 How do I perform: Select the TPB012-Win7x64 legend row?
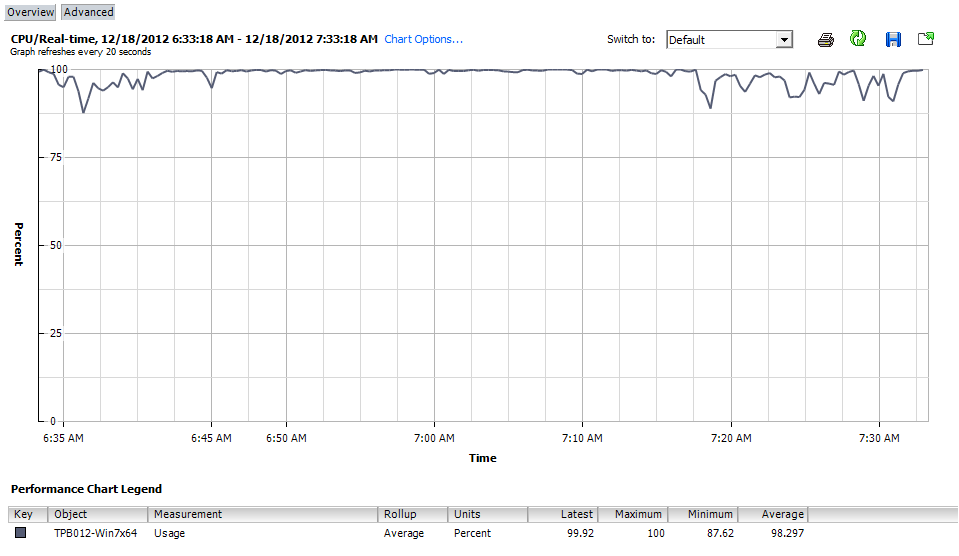(x=96, y=533)
